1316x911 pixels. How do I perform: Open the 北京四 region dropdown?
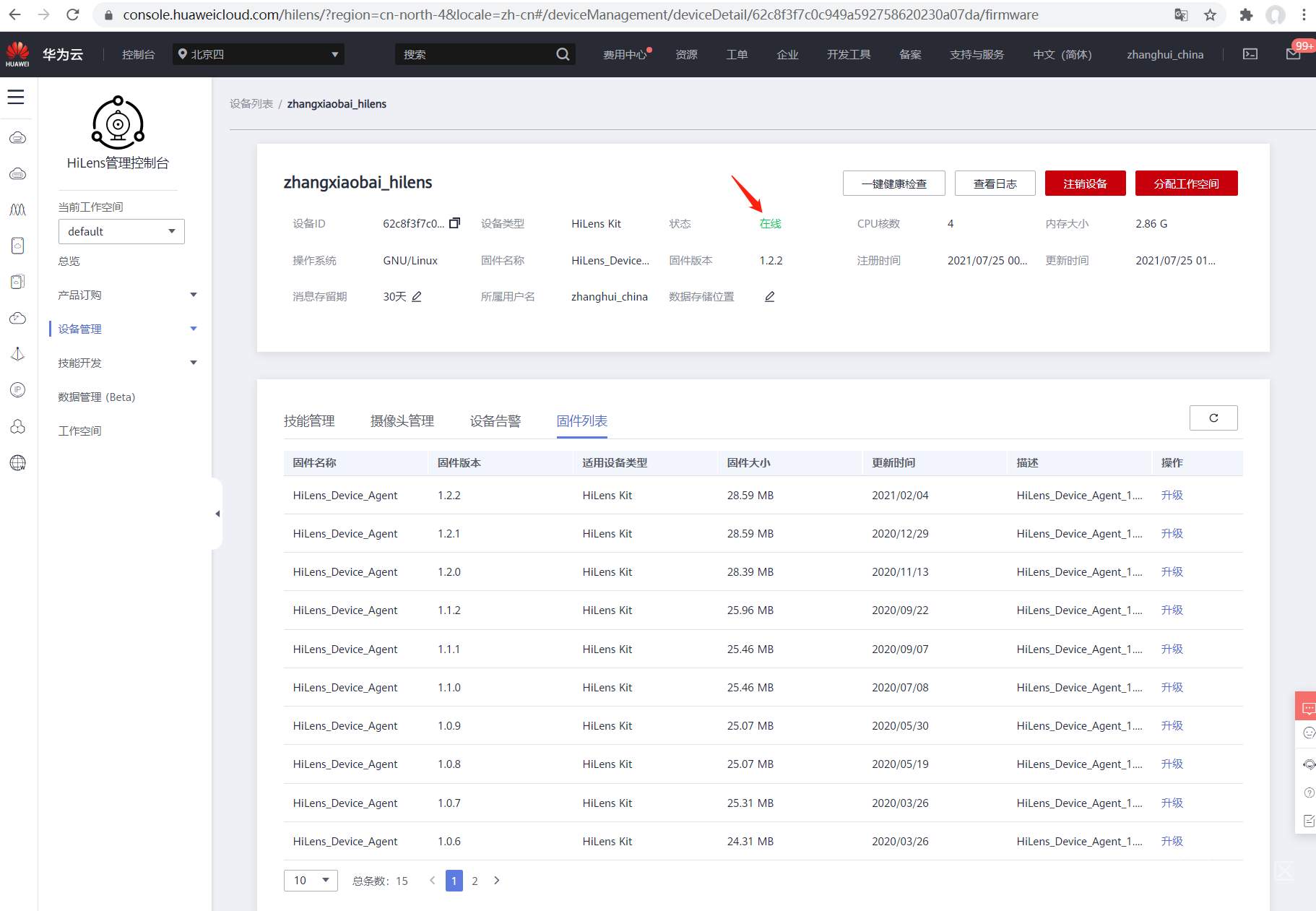(x=259, y=54)
